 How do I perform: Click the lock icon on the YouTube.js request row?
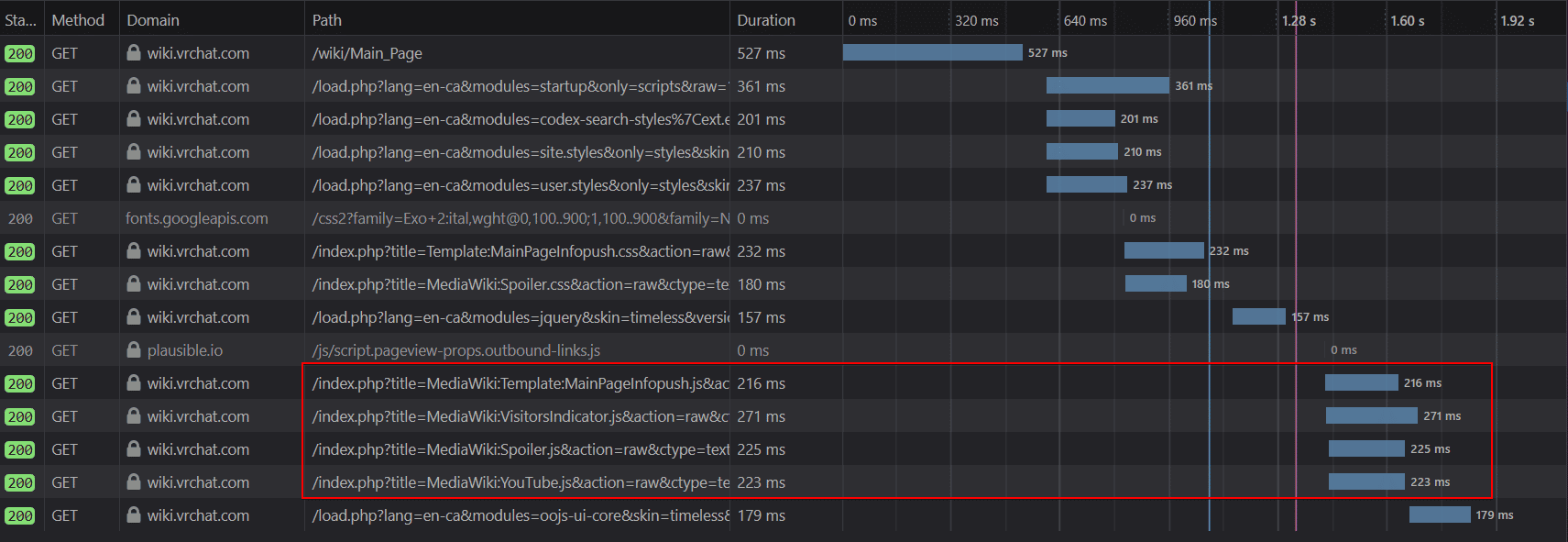coord(134,482)
